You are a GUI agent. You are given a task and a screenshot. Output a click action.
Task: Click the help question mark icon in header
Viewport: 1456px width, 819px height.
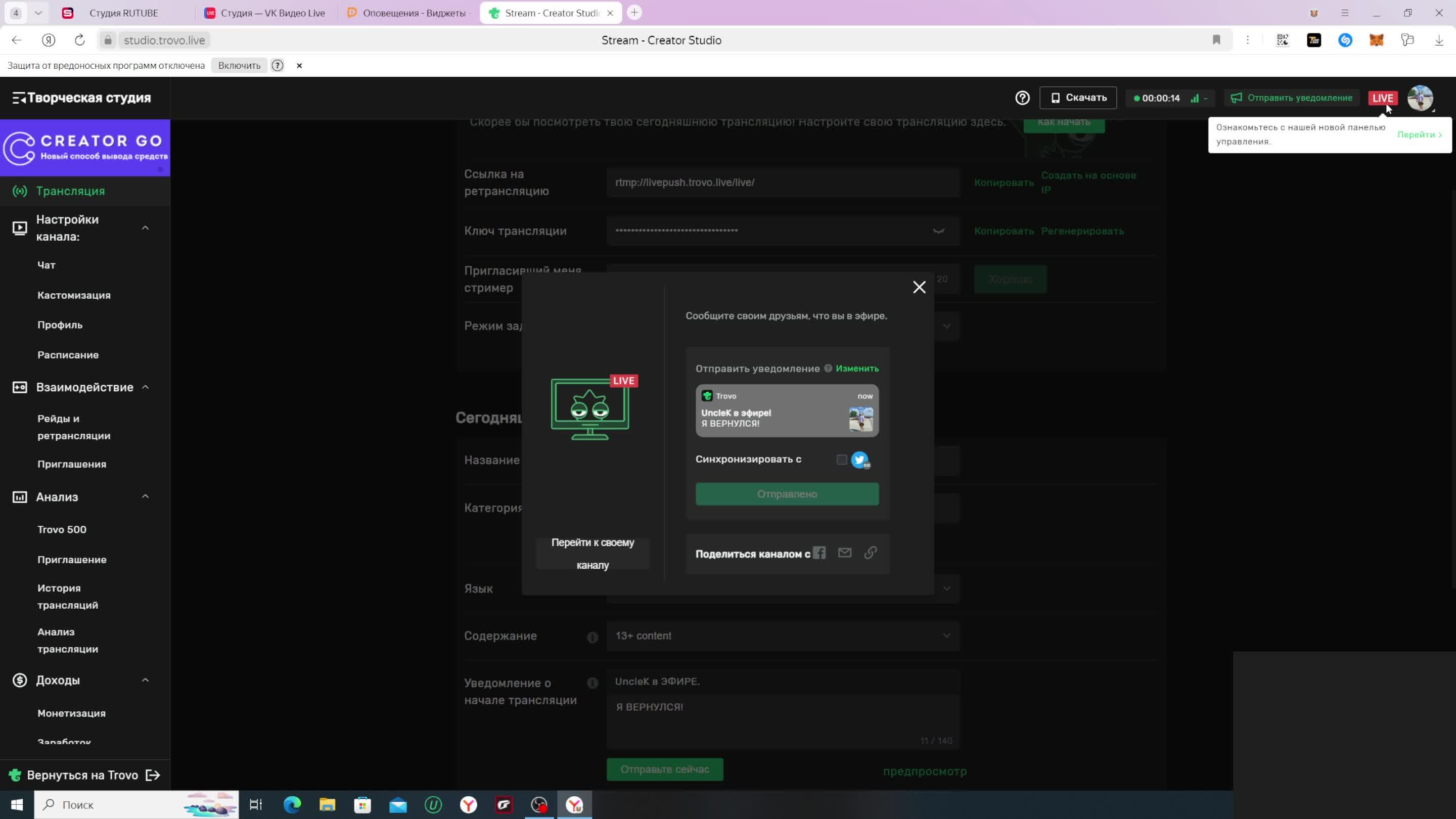[x=1022, y=98]
